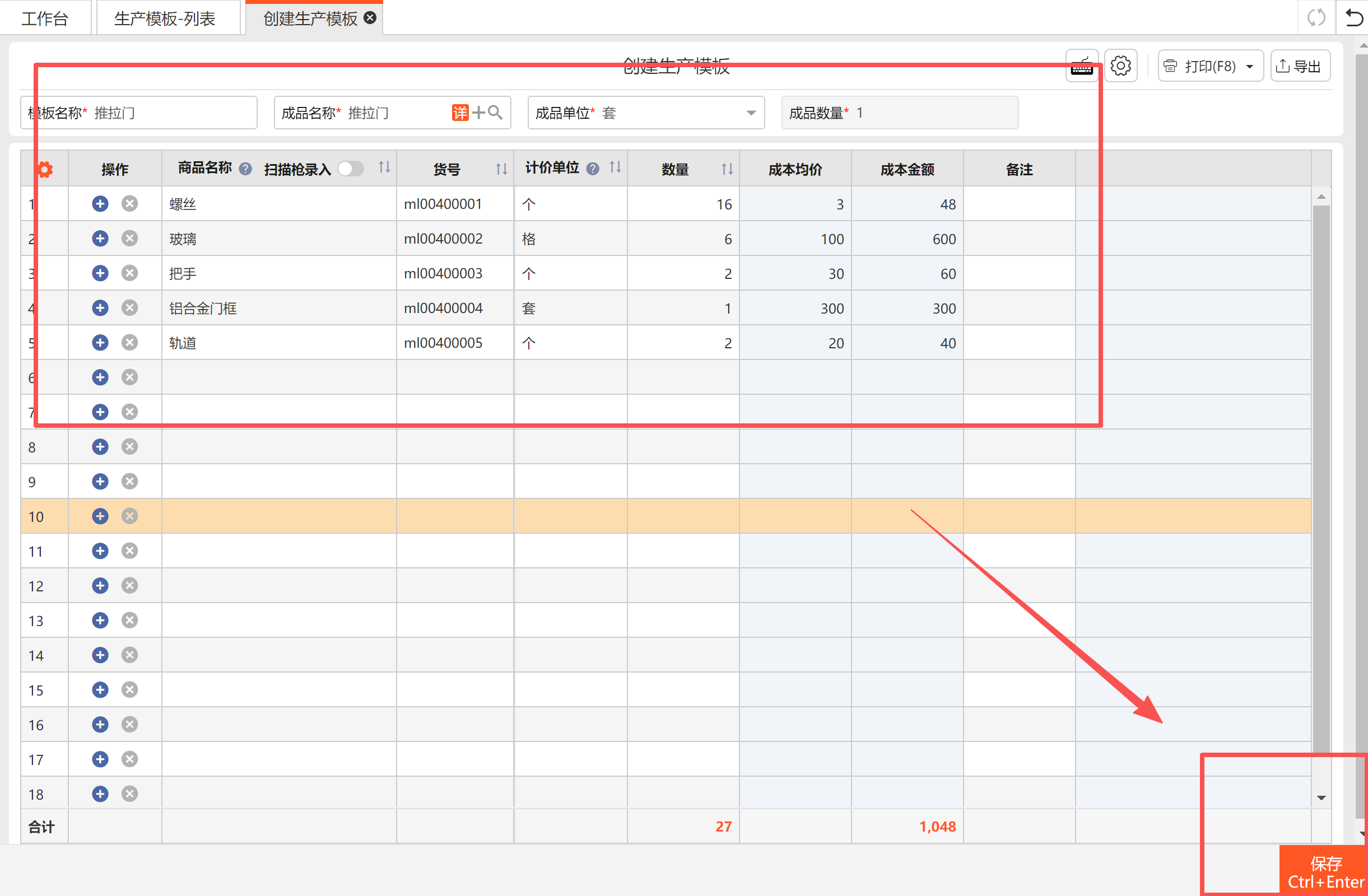Click the 成本均价 column header
The width and height of the screenshot is (1368, 896).
pyautogui.click(x=795, y=169)
